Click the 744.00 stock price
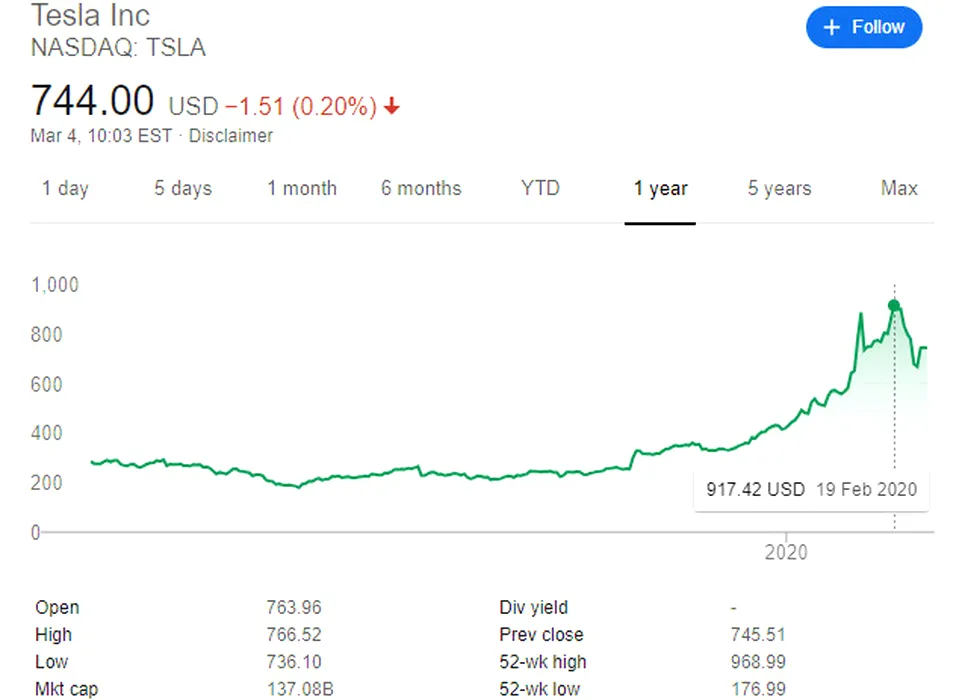 tap(93, 101)
